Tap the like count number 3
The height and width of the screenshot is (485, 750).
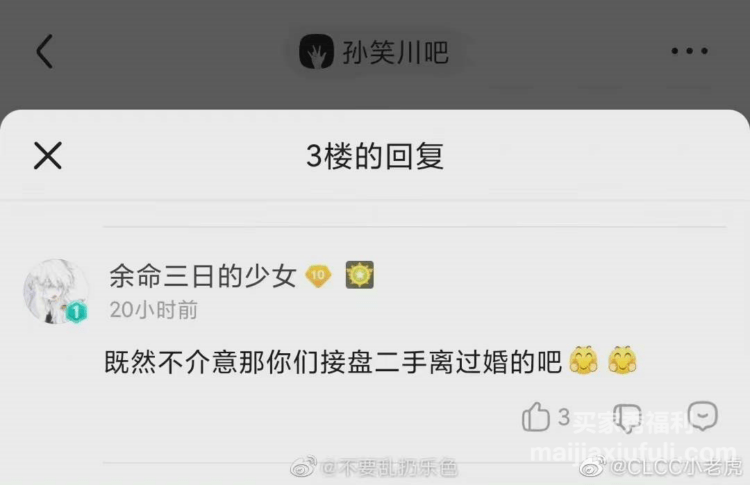[564, 417]
